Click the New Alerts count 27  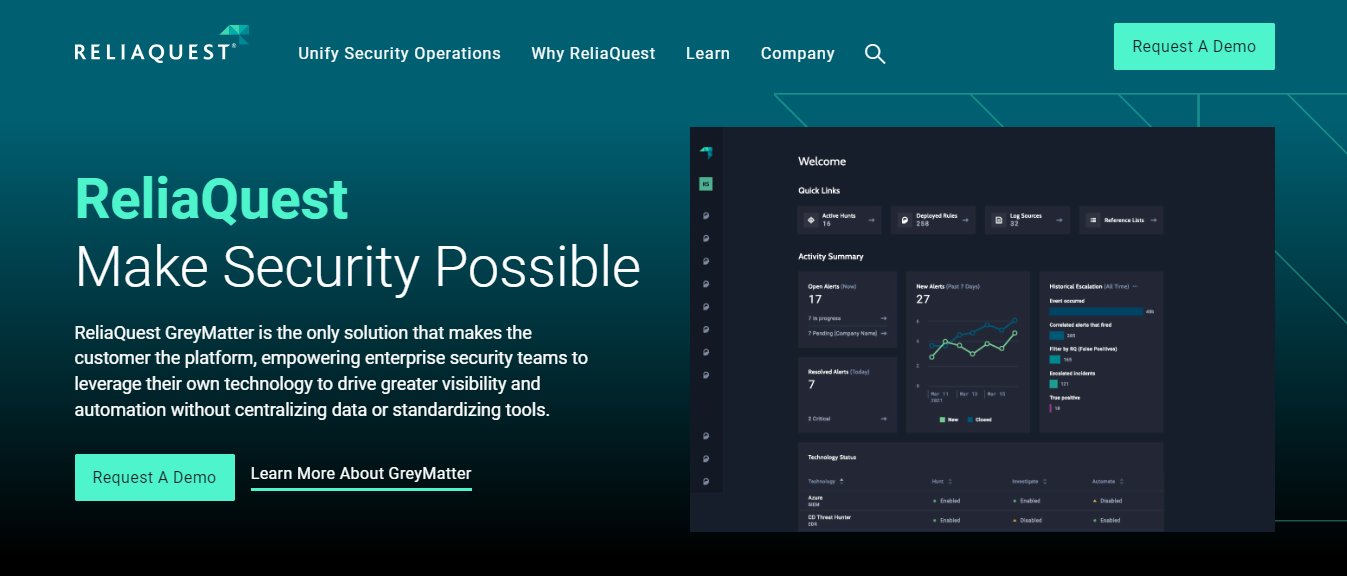(x=923, y=299)
